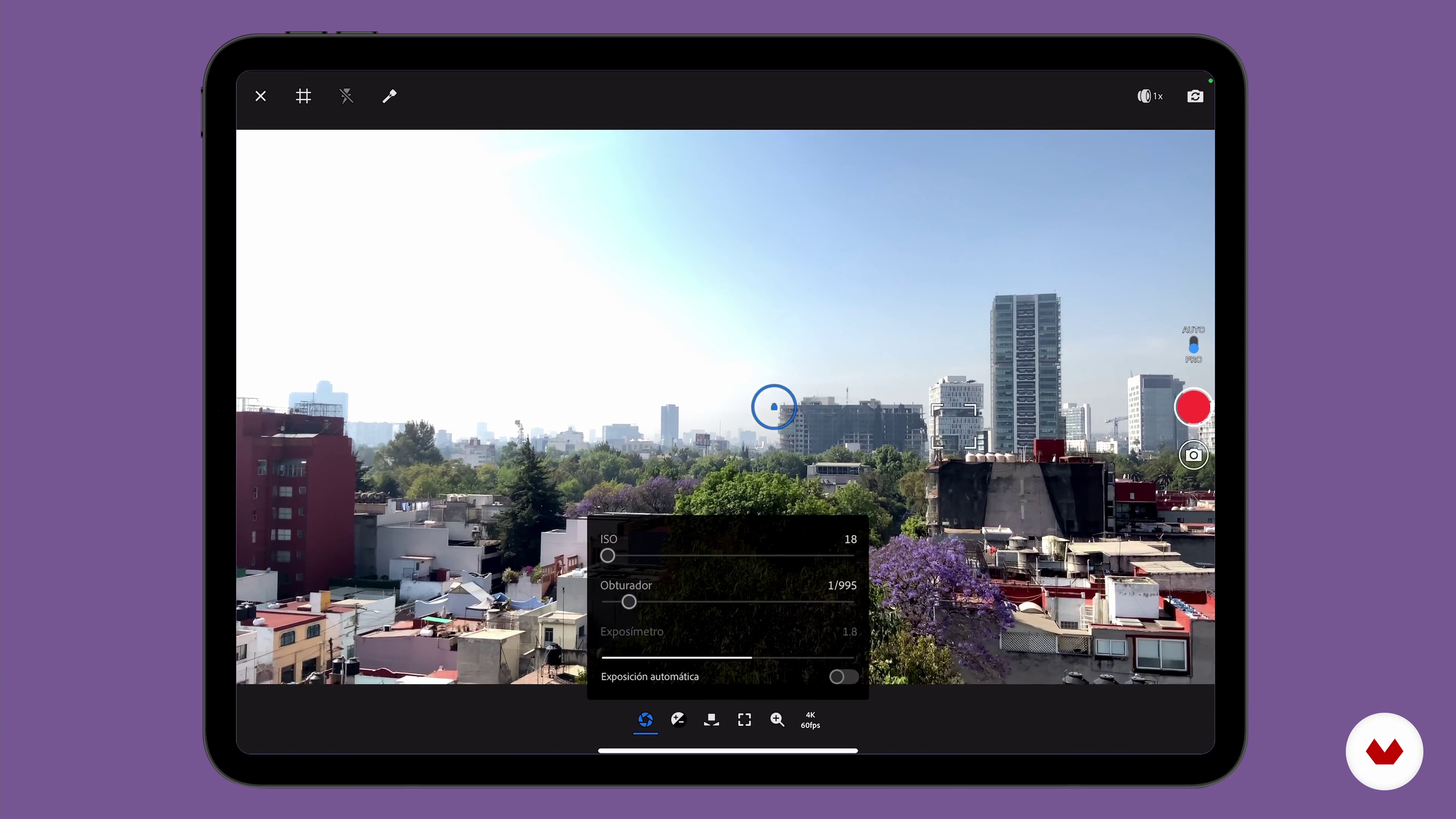Enable the Exposición automática switch
1456x819 pixels.
[843, 676]
